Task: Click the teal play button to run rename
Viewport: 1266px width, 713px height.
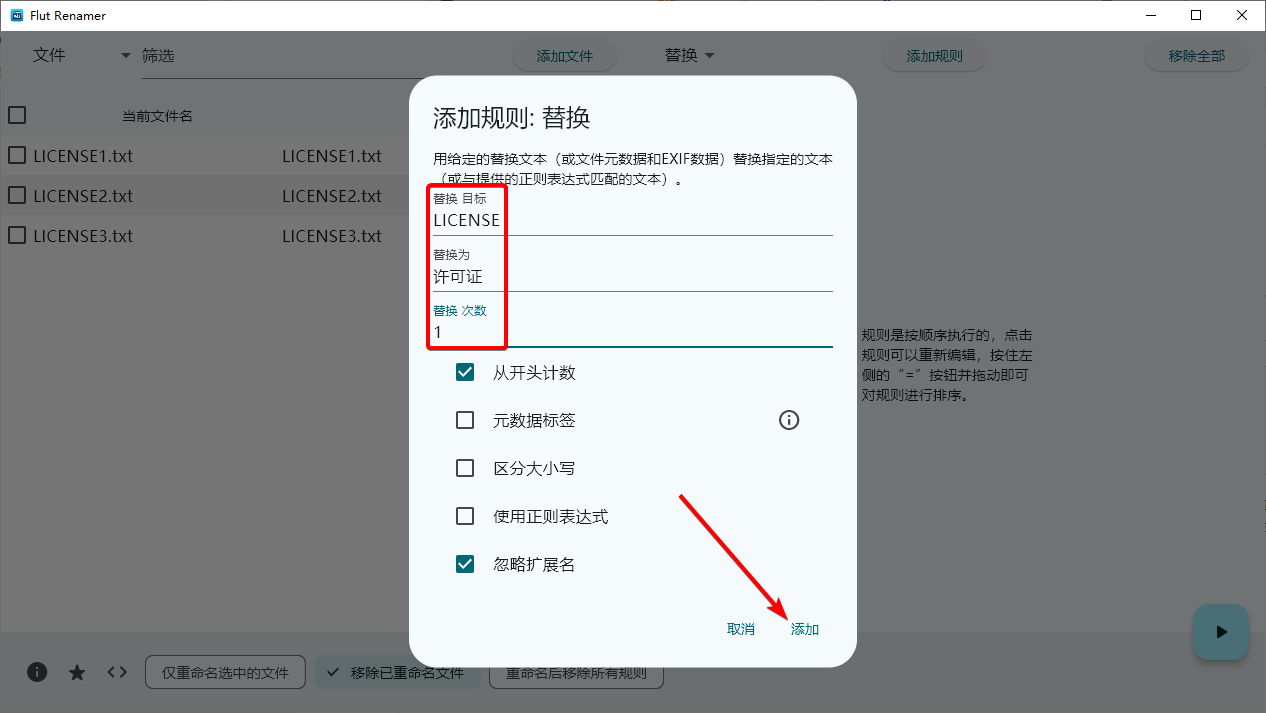Action: pyautogui.click(x=1220, y=632)
